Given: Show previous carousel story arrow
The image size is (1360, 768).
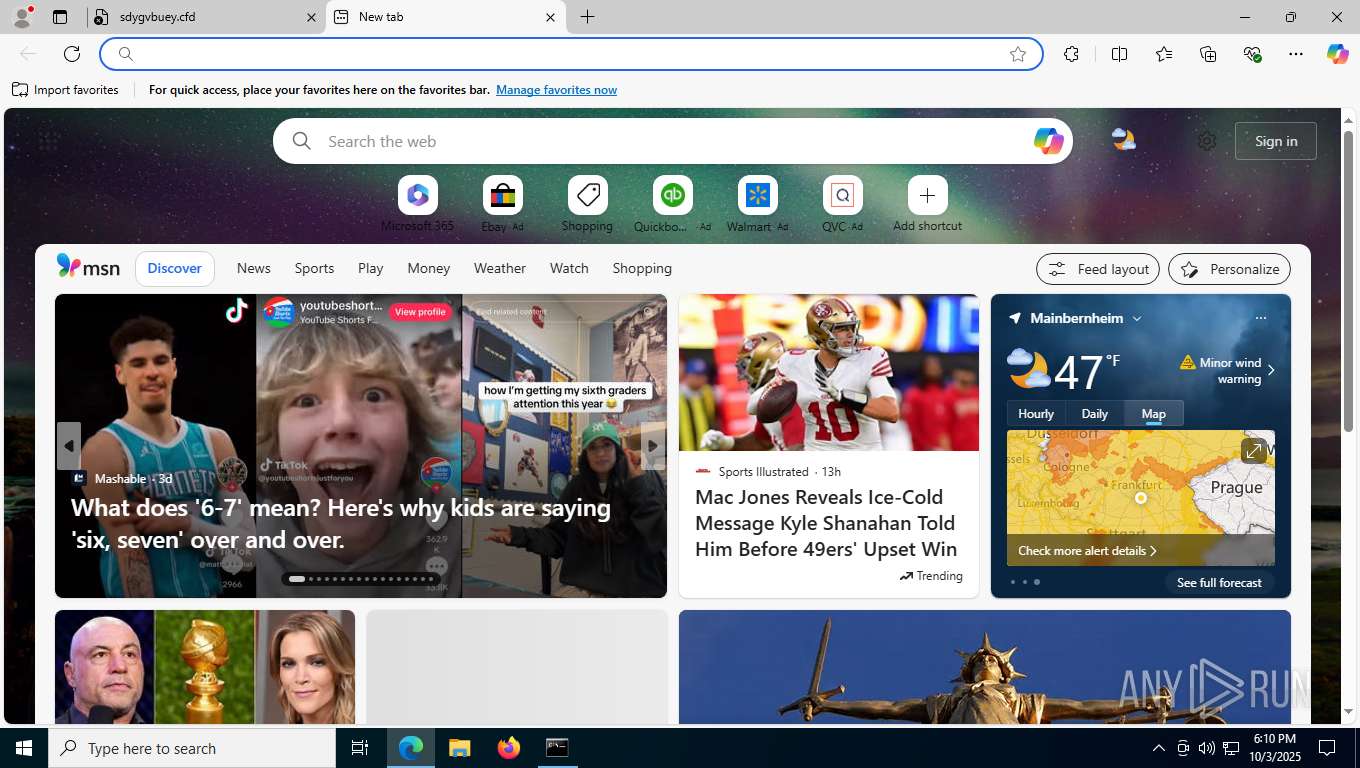Looking at the screenshot, I should pyautogui.click(x=69, y=446).
